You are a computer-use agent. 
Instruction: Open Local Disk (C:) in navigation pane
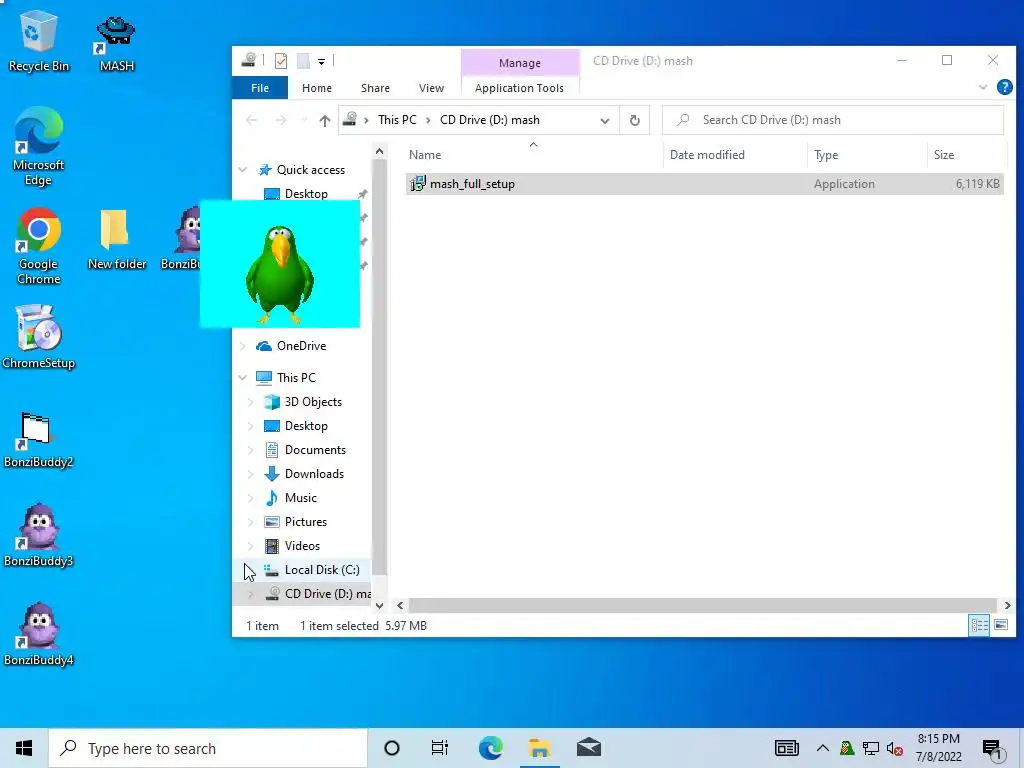coord(322,570)
